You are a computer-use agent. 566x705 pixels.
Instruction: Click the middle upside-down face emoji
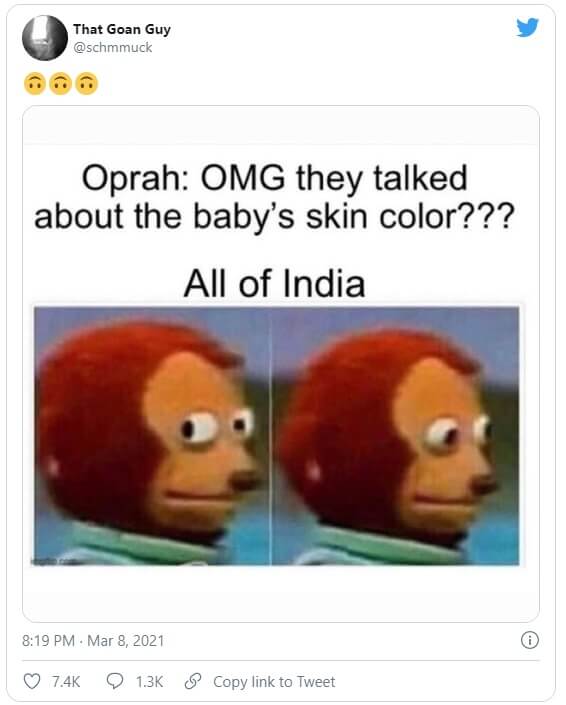pos(61,84)
